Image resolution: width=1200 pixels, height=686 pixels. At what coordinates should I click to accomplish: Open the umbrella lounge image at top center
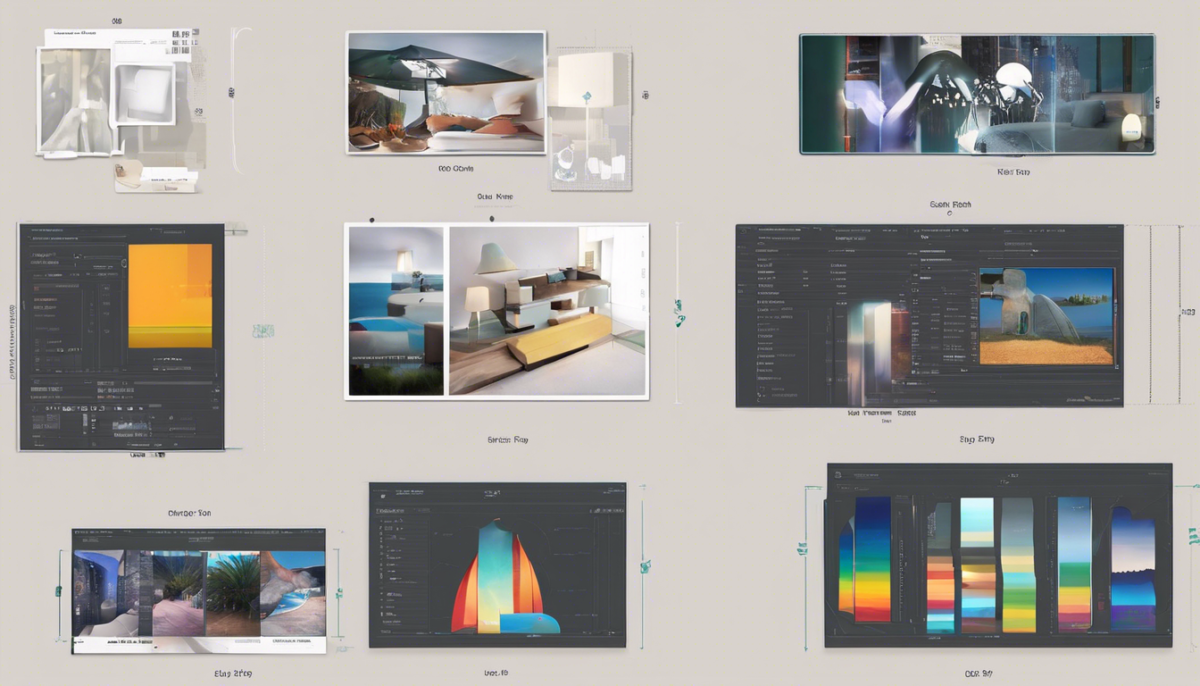click(445, 92)
